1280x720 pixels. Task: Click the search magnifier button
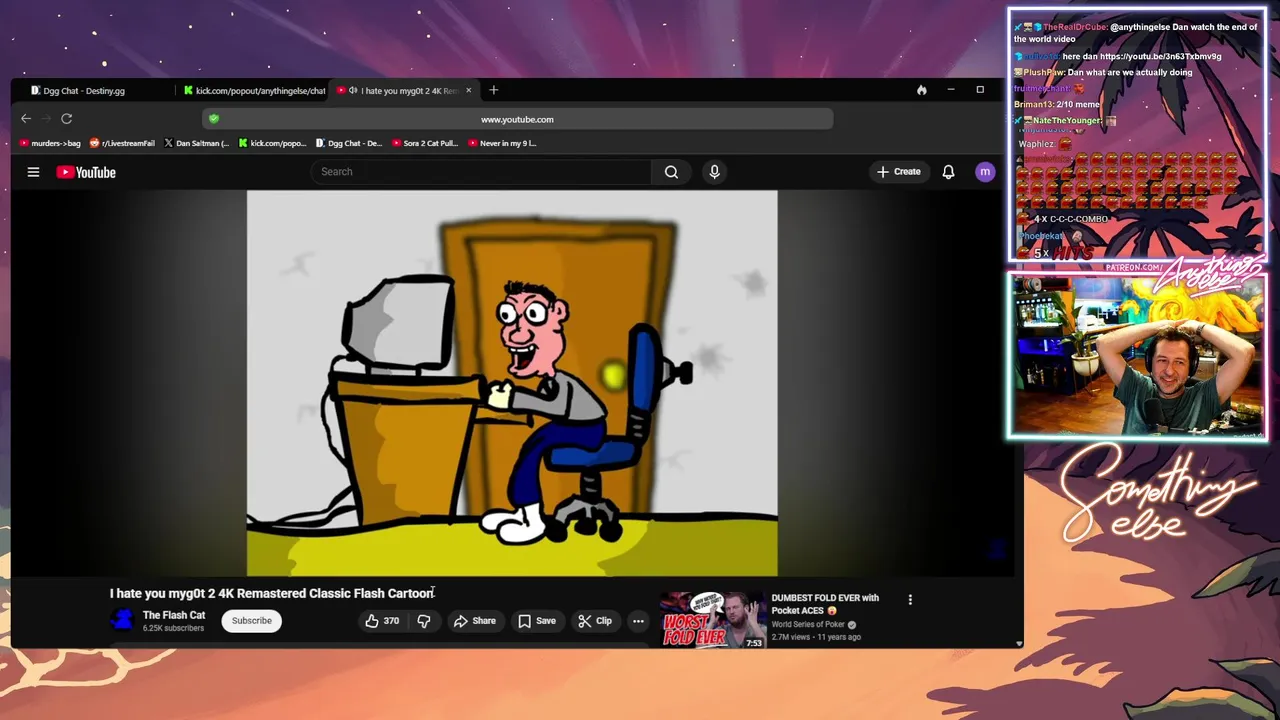(671, 172)
